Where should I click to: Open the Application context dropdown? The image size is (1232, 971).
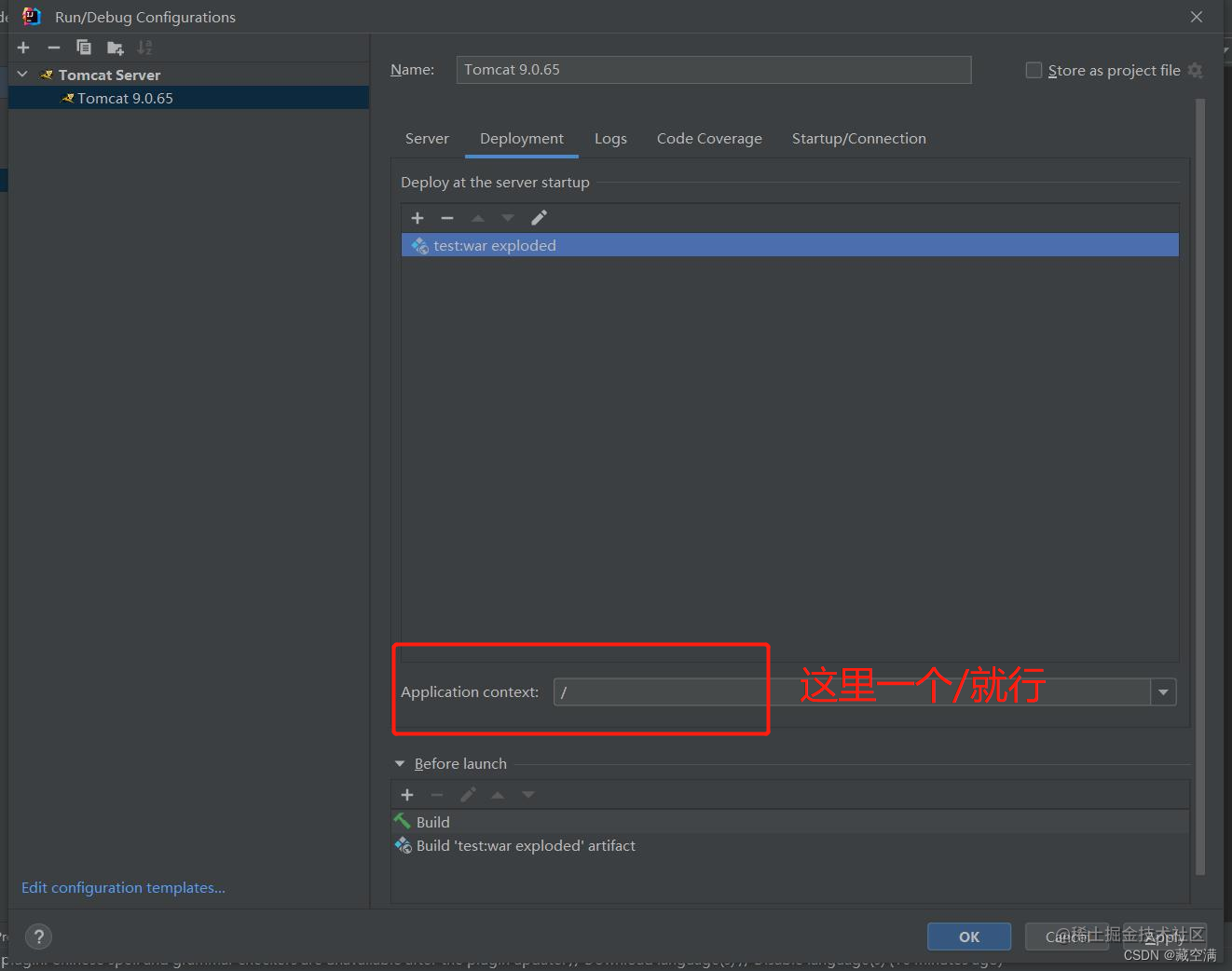1163,692
